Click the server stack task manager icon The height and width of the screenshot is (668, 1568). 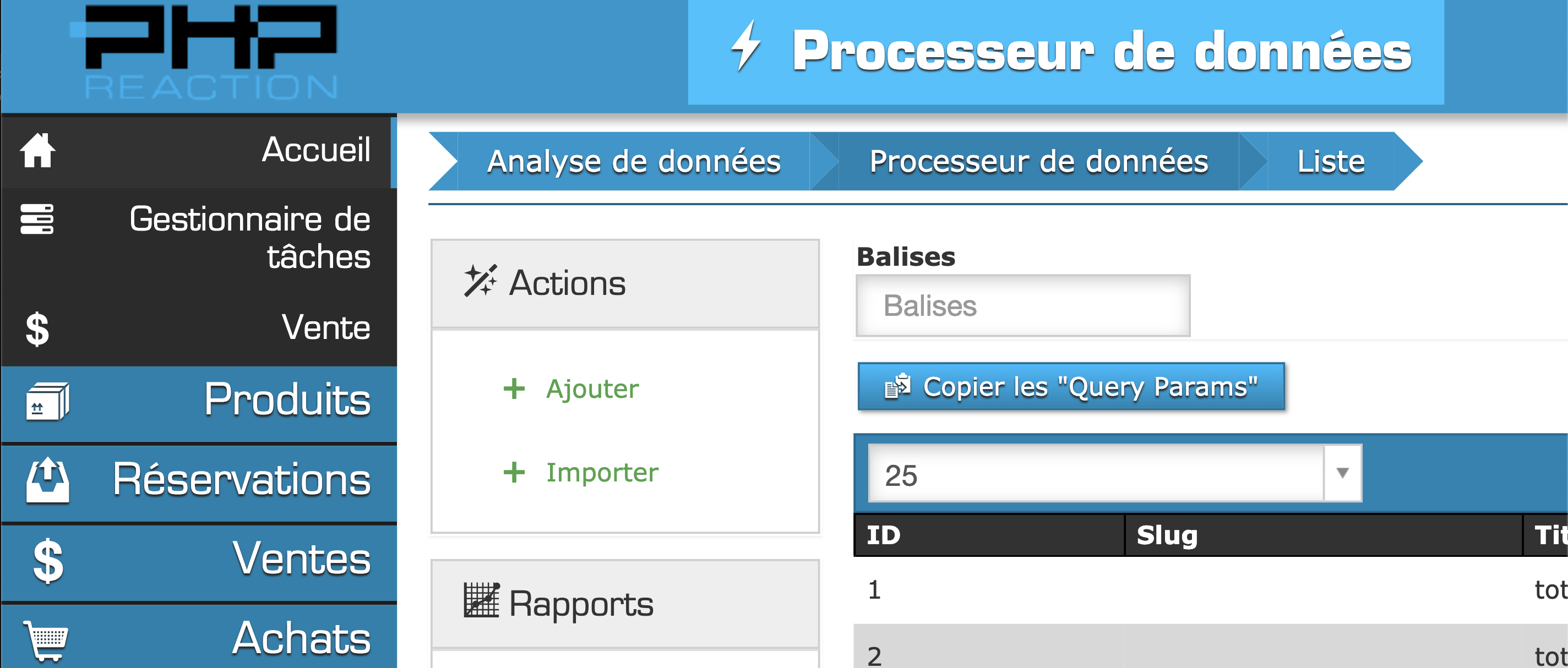(x=37, y=219)
